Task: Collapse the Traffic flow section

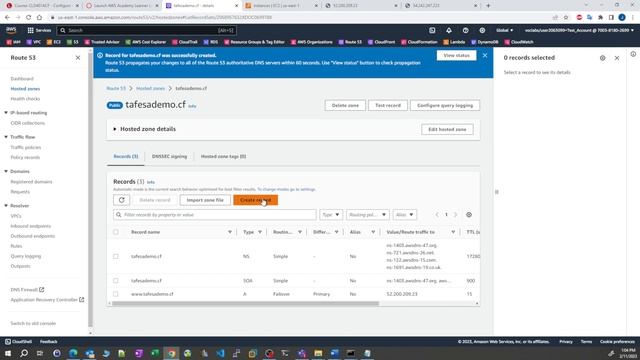Action: pos(6,137)
